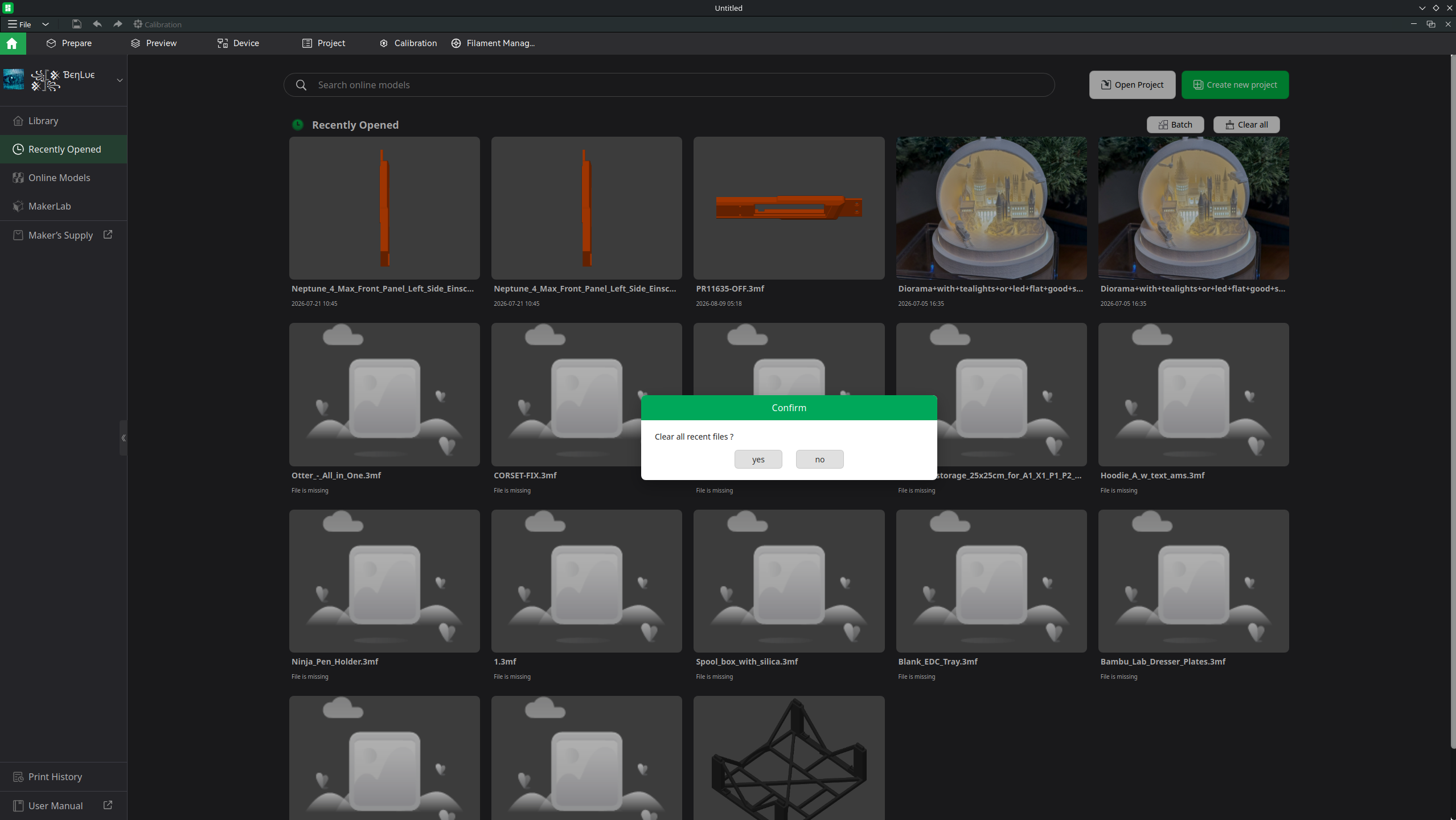Click the vertical scrollbar on the right edge
The image size is (1456, 820).
[1453, 401]
